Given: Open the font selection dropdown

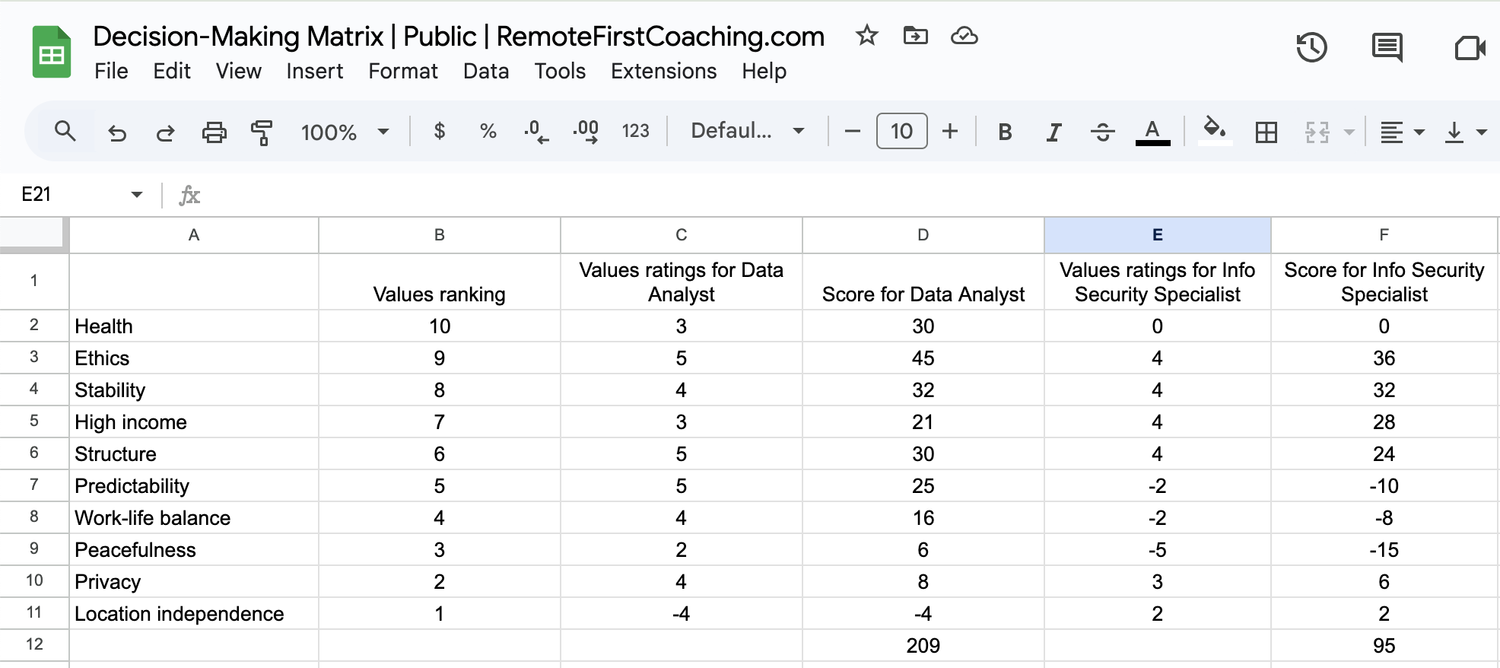Looking at the screenshot, I should (x=745, y=131).
